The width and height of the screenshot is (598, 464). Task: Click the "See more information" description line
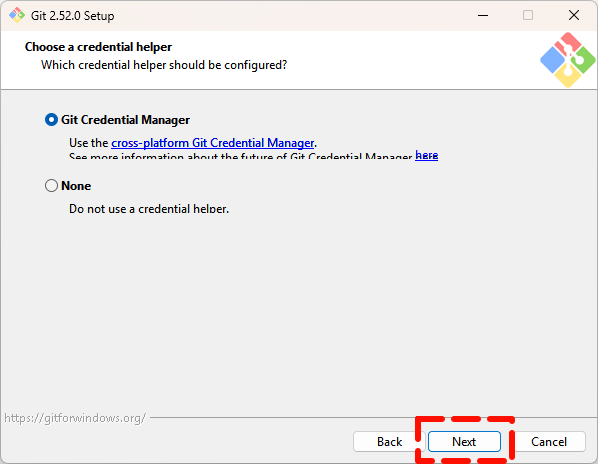click(x=241, y=156)
